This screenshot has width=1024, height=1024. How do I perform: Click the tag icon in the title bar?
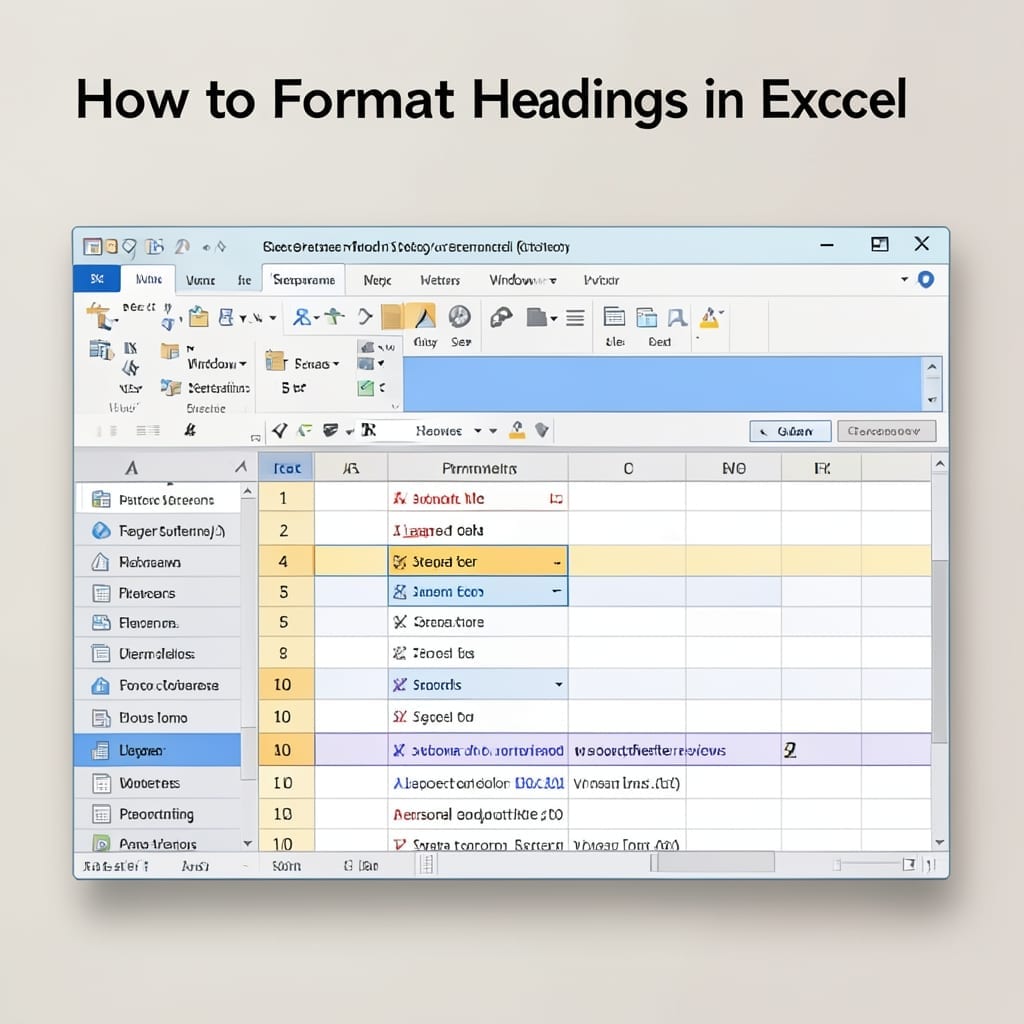tap(129, 247)
